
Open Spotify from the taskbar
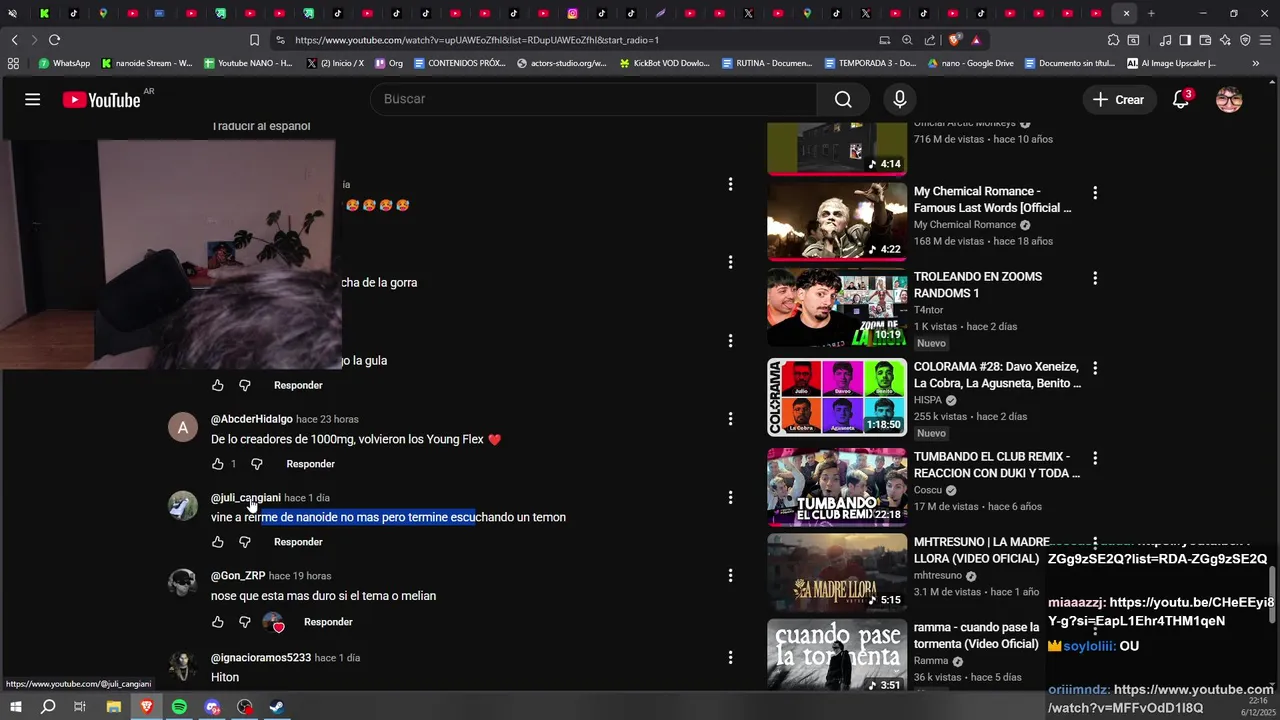pos(179,707)
